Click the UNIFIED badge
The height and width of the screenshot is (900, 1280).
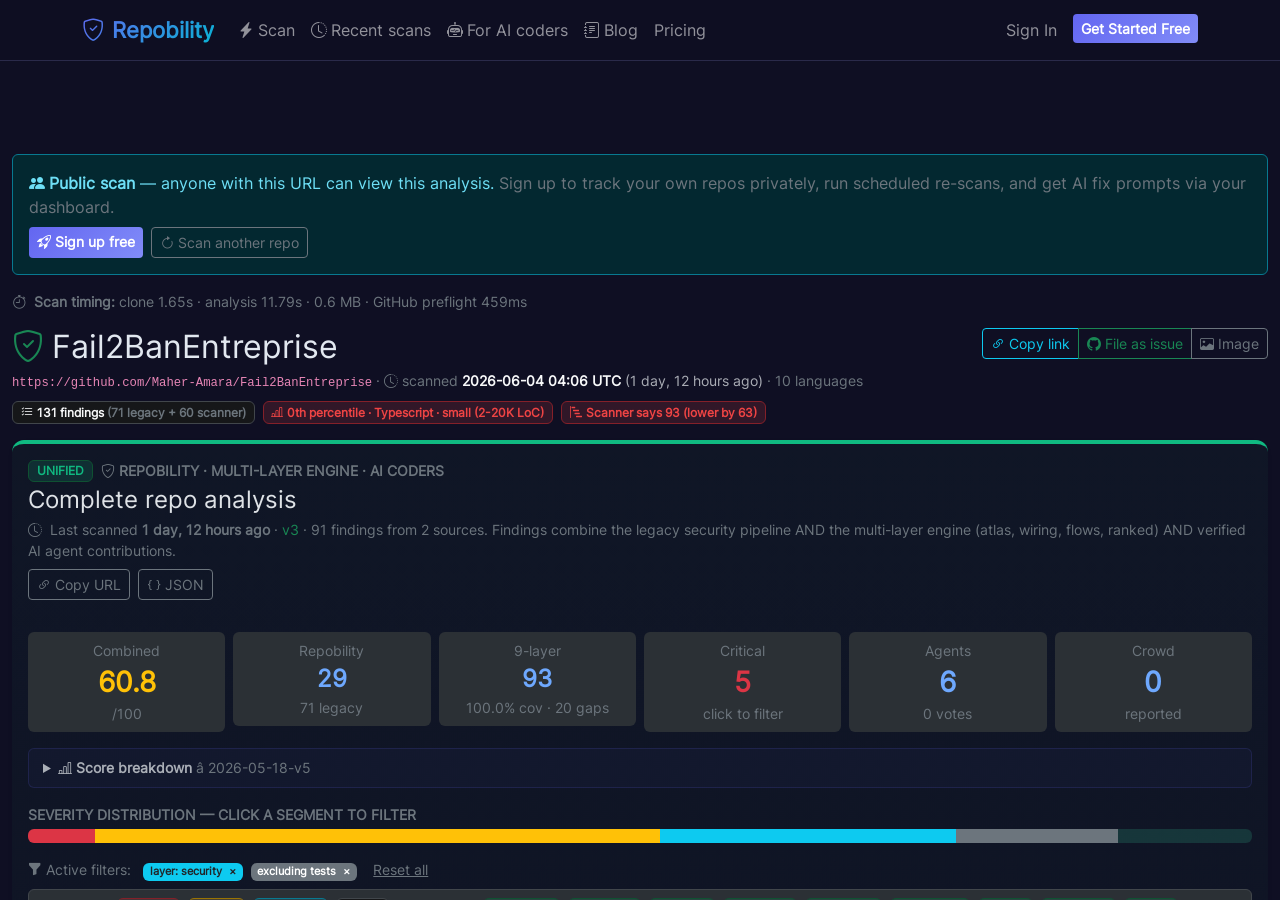click(x=60, y=471)
